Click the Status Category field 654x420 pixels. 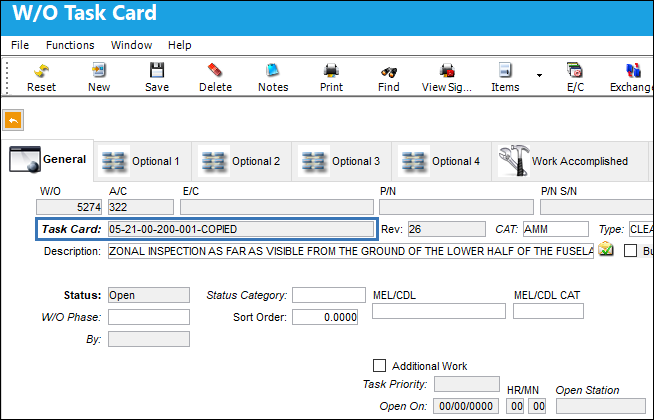329,295
